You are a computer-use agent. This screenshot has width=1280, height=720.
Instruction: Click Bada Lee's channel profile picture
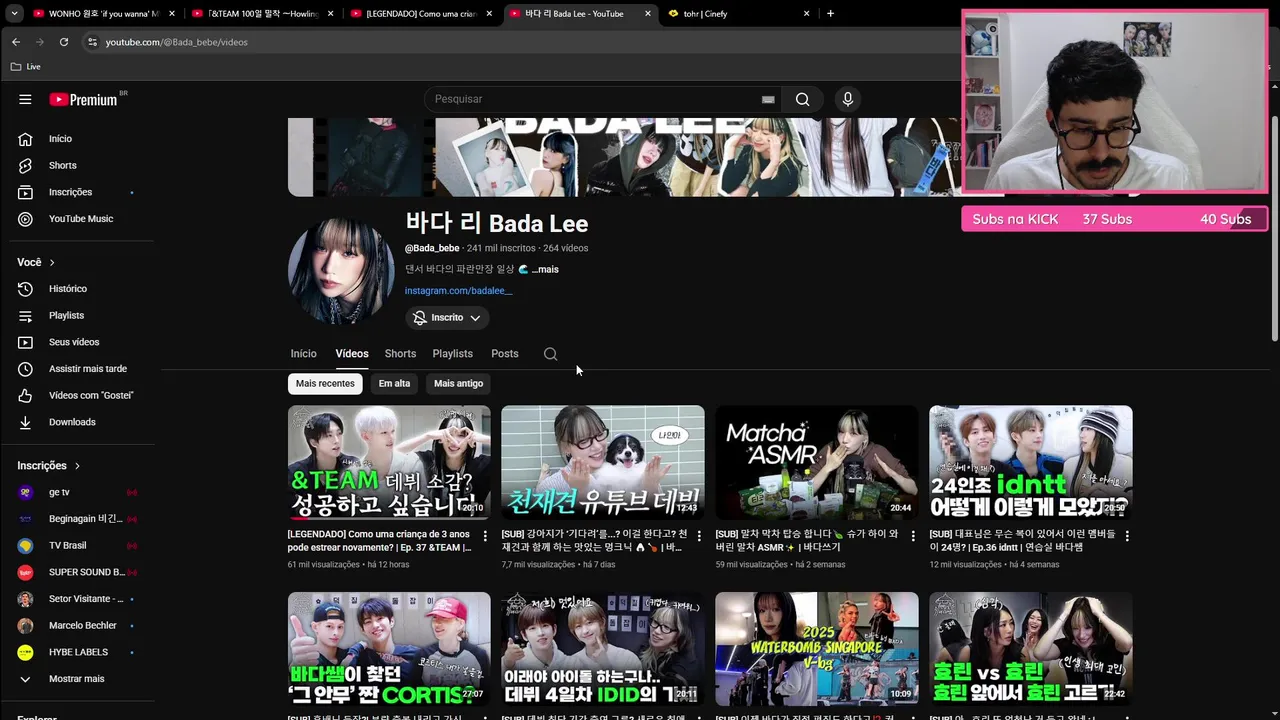click(x=341, y=271)
